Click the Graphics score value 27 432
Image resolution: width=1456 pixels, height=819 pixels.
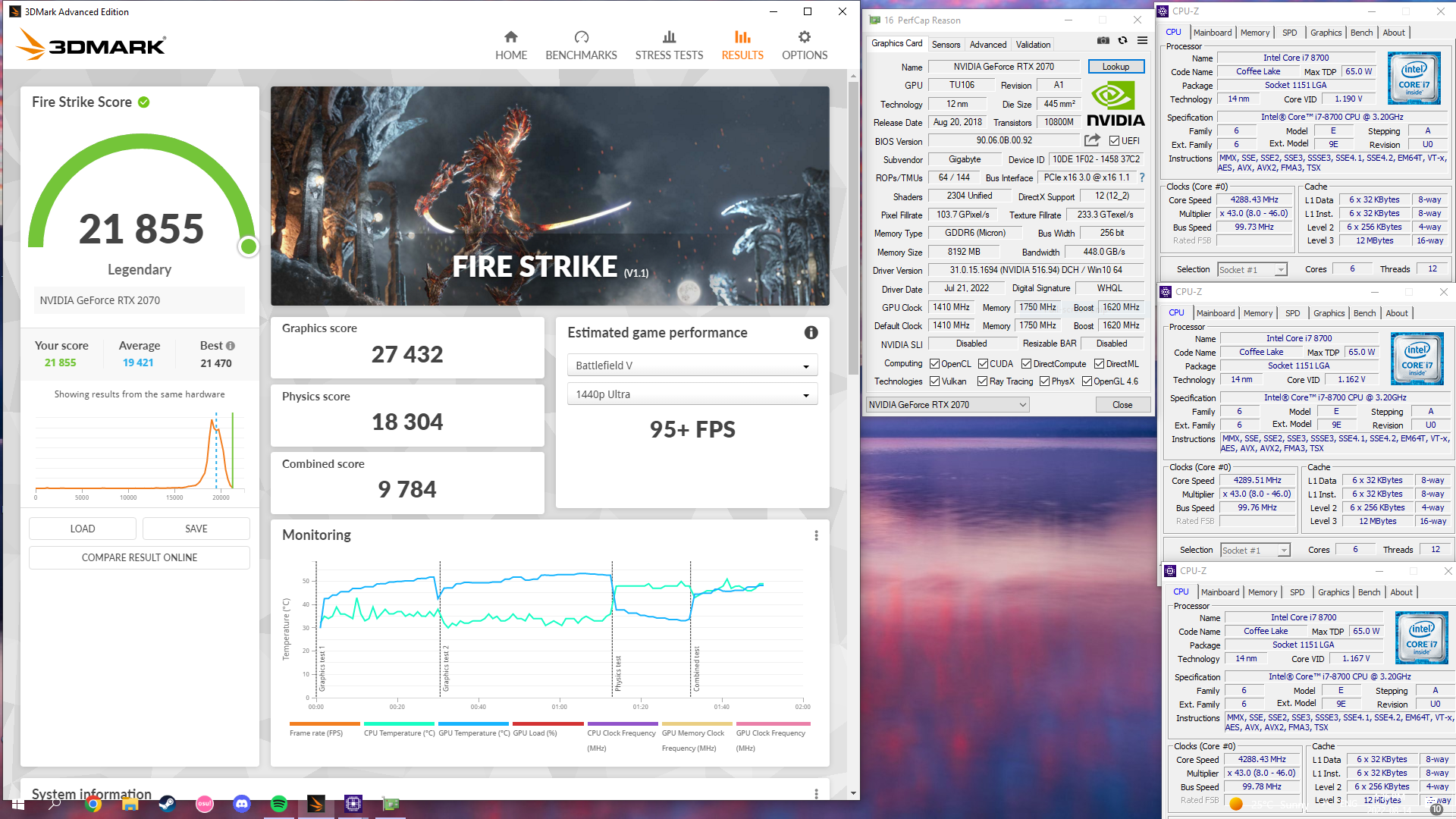tap(407, 354)
